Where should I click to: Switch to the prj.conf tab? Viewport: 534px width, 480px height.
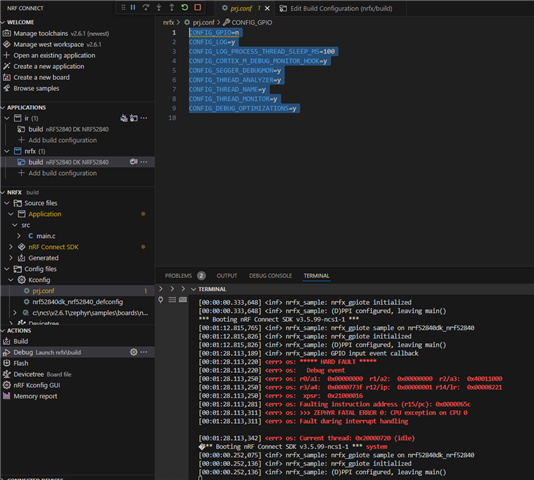point(241,9)
